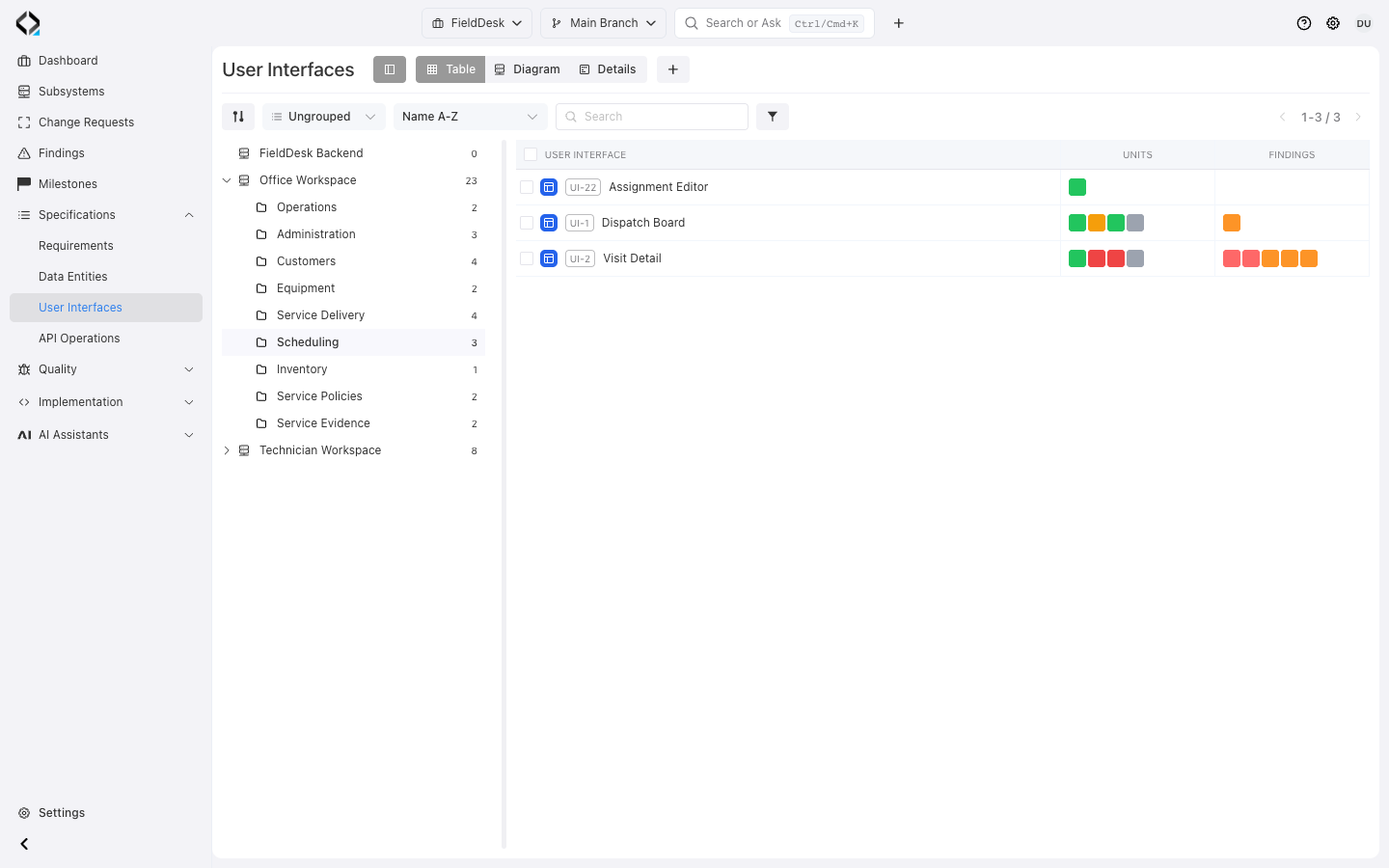Click Dispatch Board's orange finding square
Image resolution: width=1389 pixels, height=868 pixels.
click(1232, 223)
